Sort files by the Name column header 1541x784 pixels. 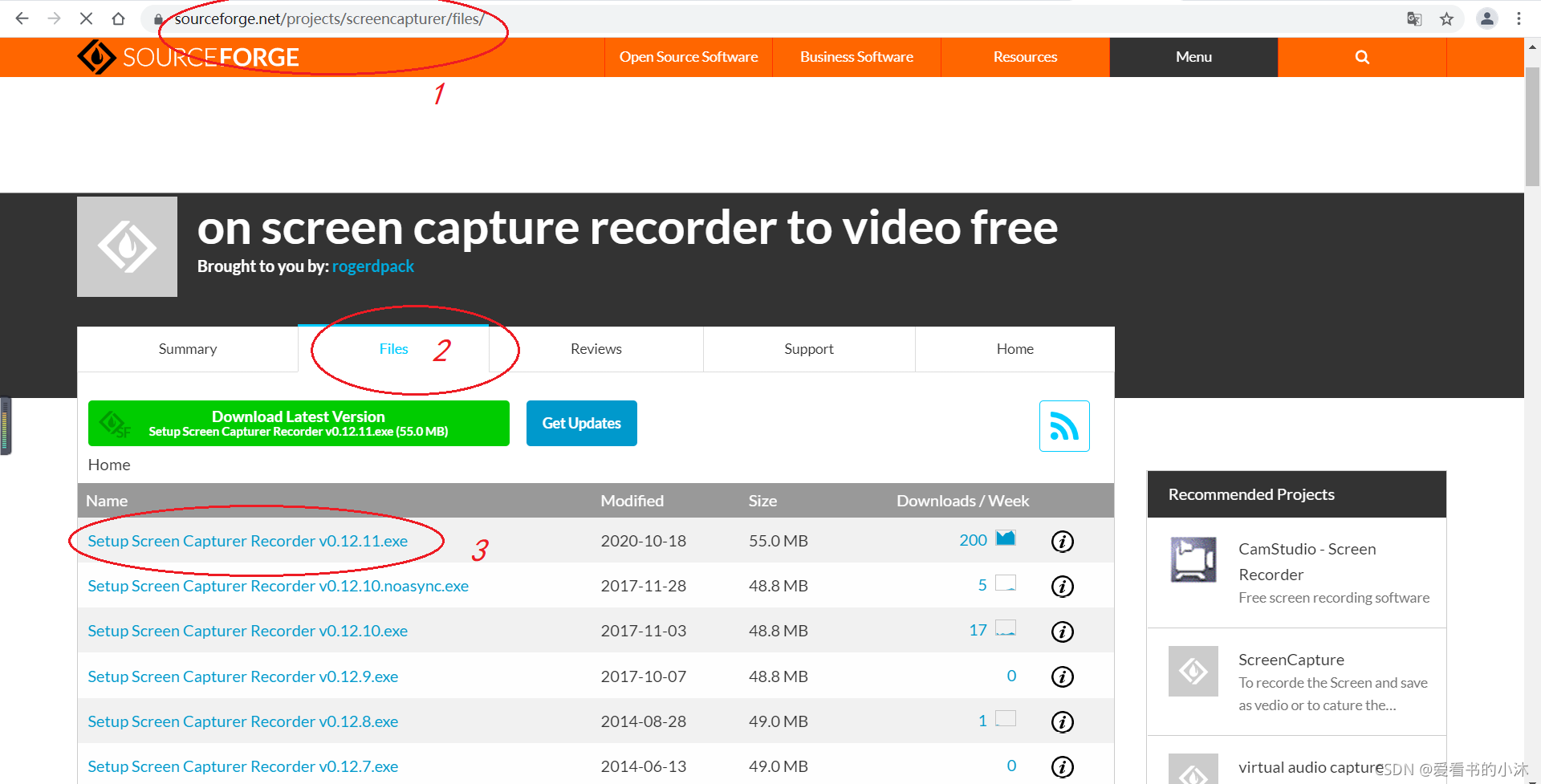coord(107,501)
